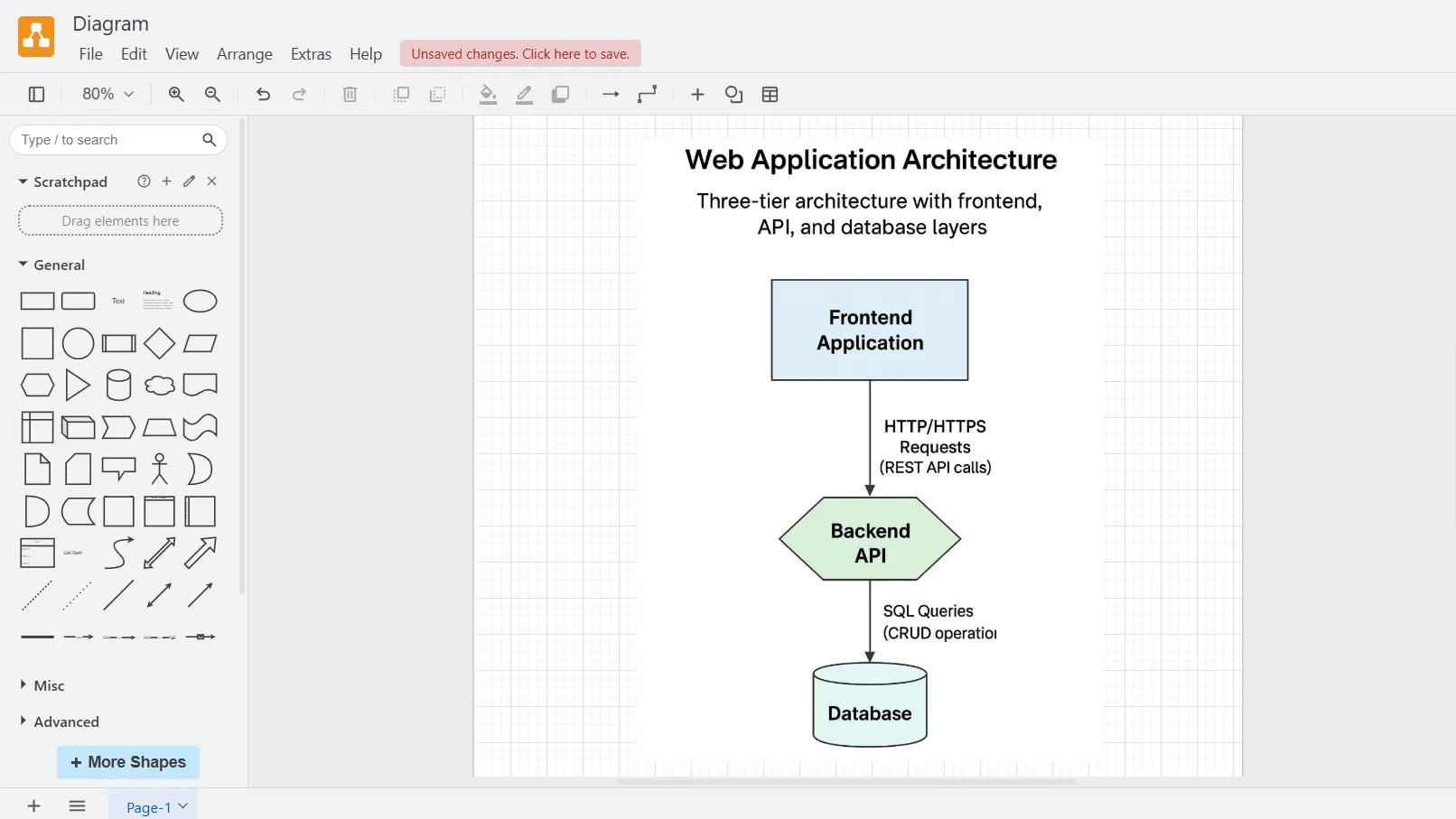This screenshot has width=1456, height=819.
Task: Open the Line Color tool
Action: [x=525, y=94]
